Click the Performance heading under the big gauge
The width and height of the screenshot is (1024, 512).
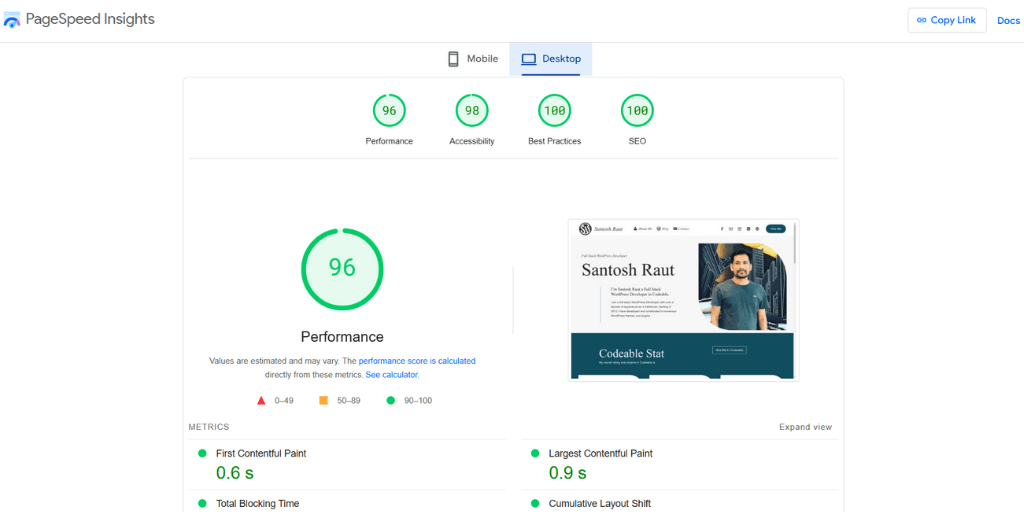coord(342,337)
